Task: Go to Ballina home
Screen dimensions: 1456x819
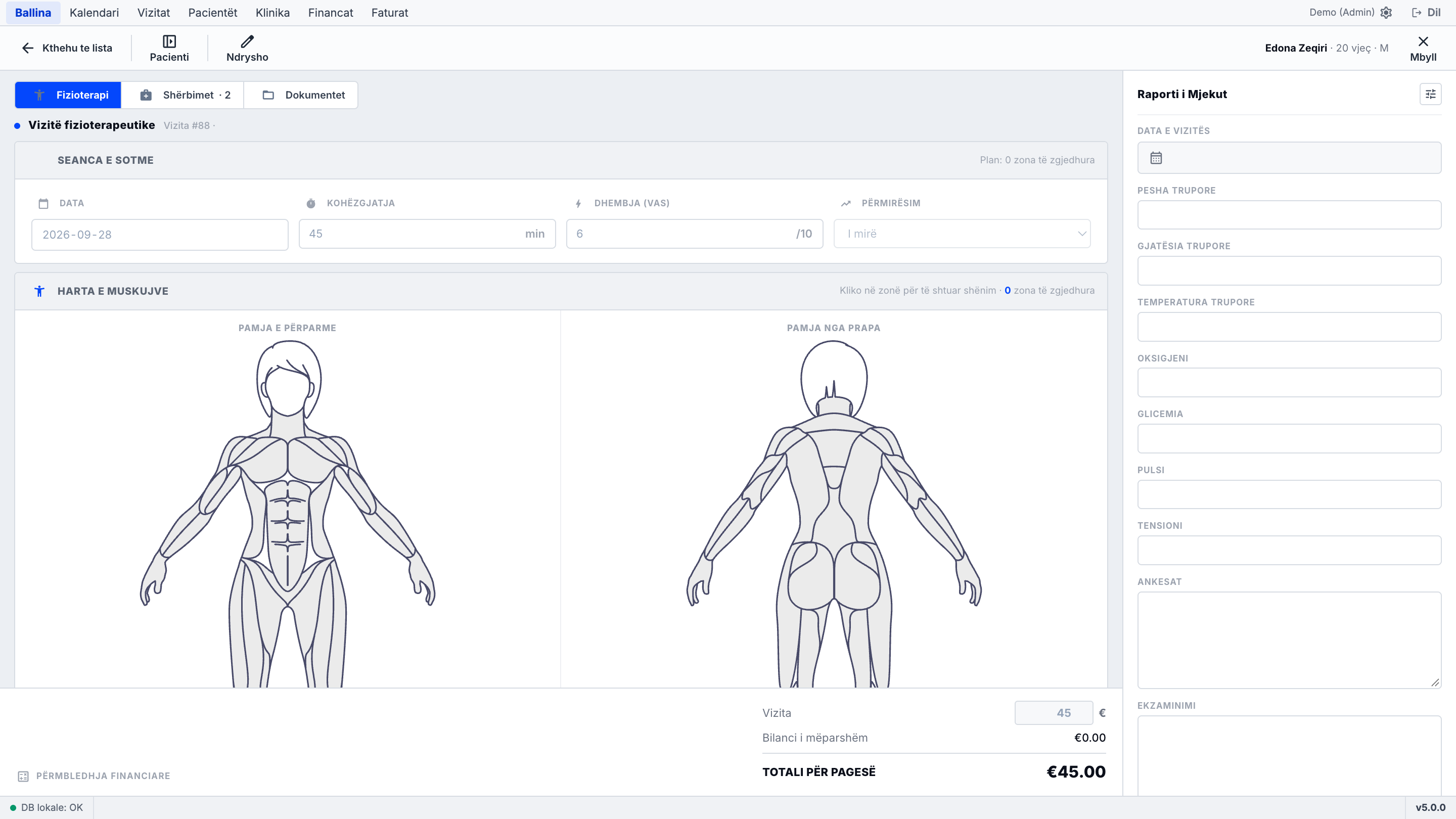Action: (x=33, y=13)
